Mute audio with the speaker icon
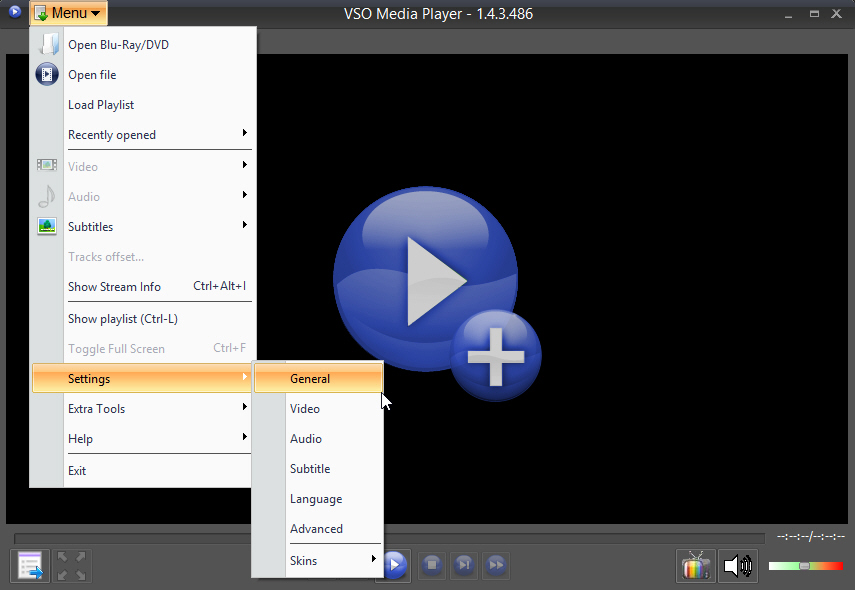Image resolution: width=855 pixels, height=590 pixels. [x=738, y=566]
